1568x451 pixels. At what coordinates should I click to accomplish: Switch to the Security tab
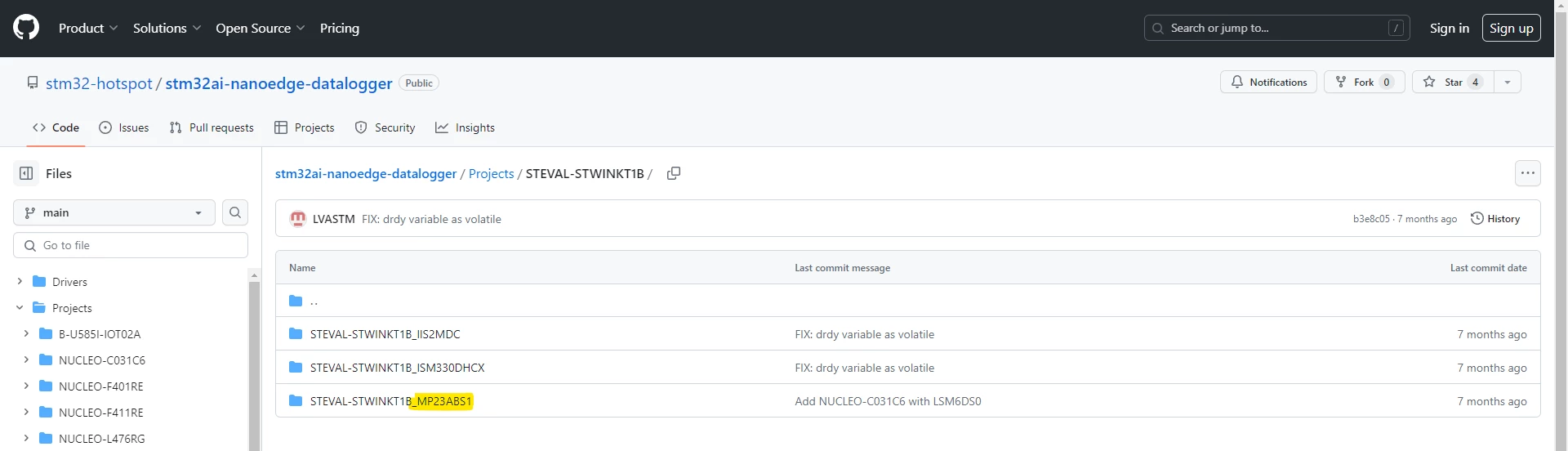pyautogui.click(x=385, y=127)
